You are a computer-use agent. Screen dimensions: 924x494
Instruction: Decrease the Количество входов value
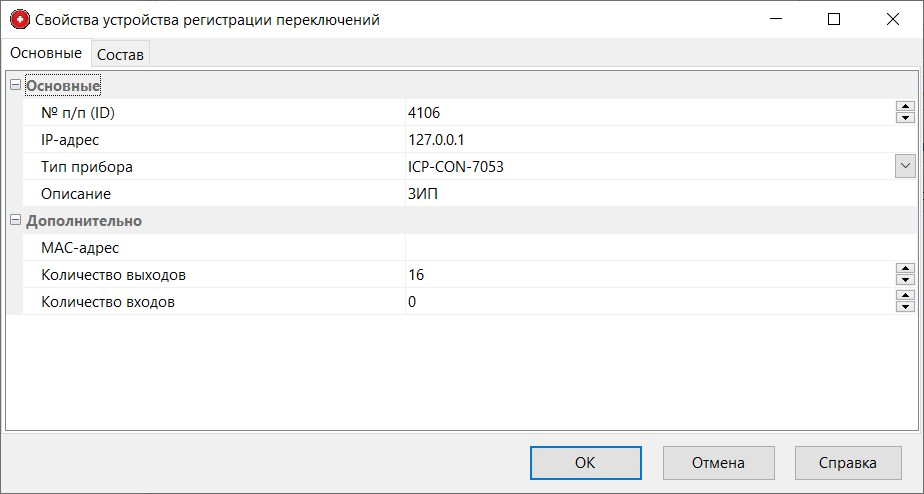906,306
